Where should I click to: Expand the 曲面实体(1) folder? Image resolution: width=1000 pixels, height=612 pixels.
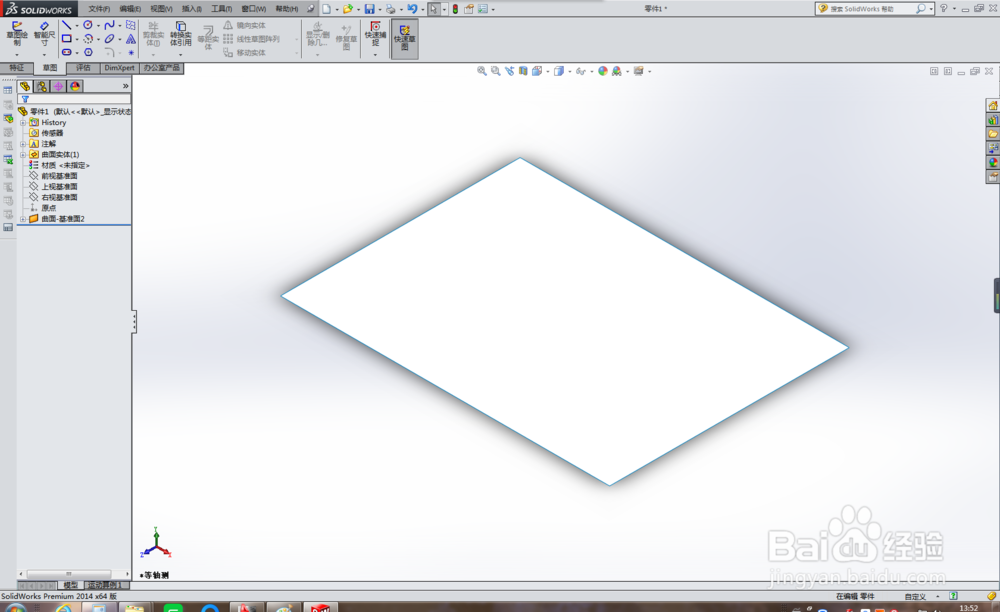click(x=23, y=155)
